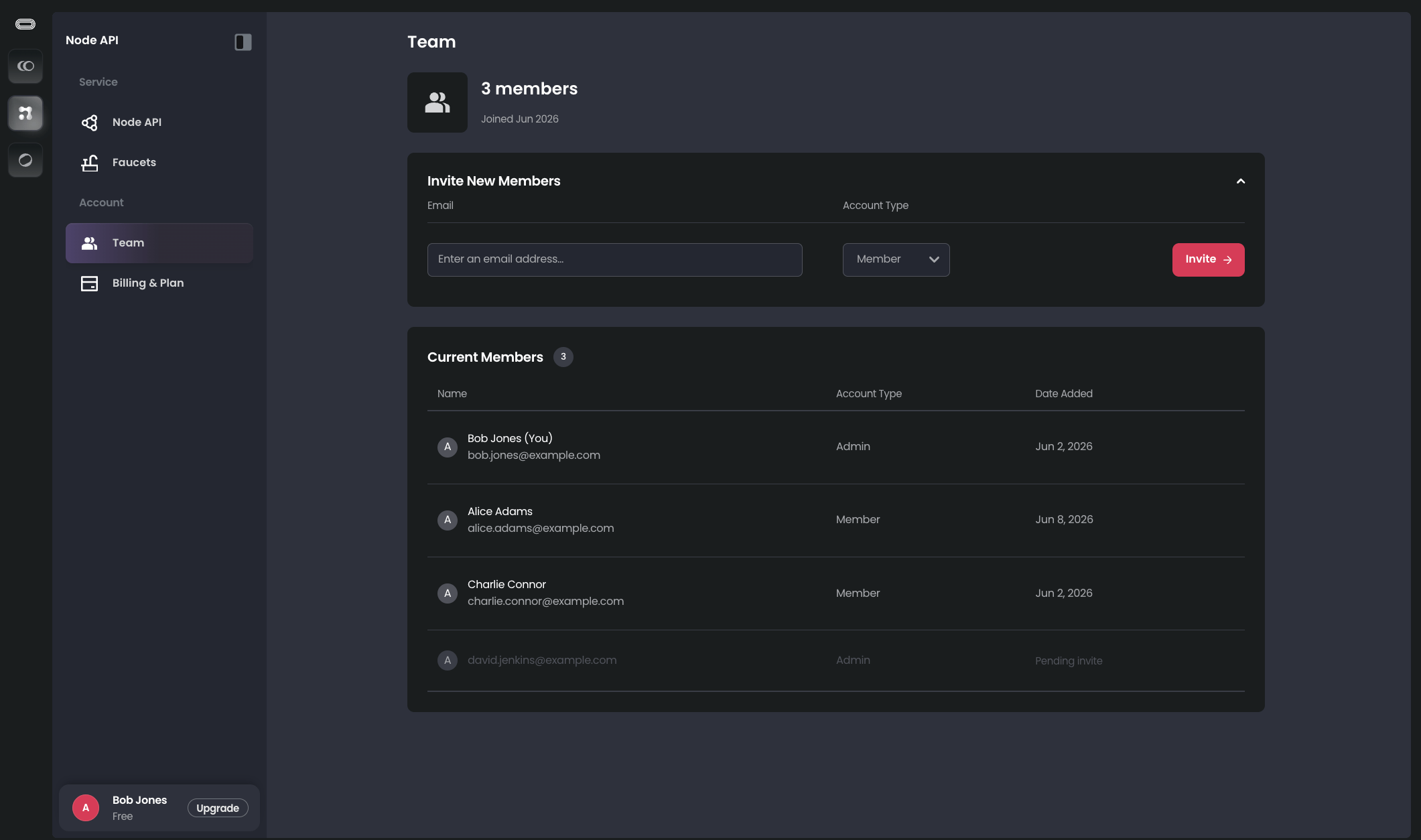The height and width of the screenshot is (840, 1421).
Task: Open Billing & Plan page
Action: click(x=159, y=283)
